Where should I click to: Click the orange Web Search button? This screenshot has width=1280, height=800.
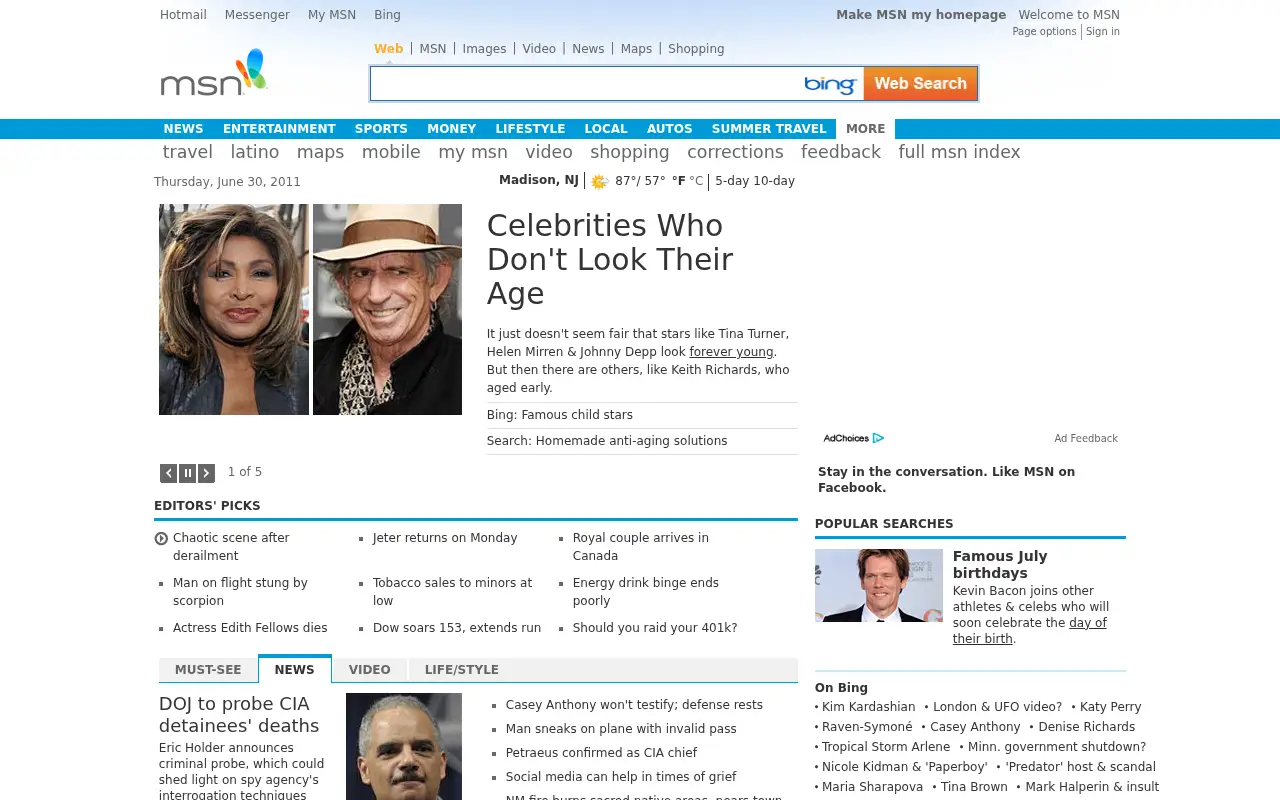[920, 84]
